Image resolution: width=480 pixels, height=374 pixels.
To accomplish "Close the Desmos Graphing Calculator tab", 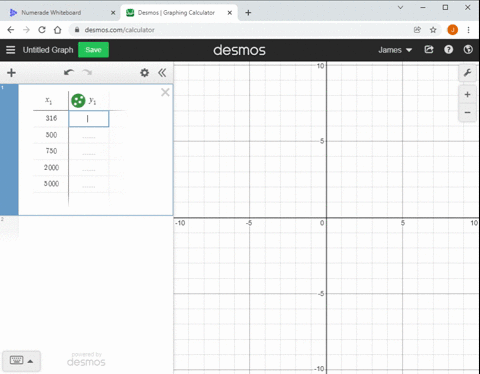I will click(x=230, y=13).
